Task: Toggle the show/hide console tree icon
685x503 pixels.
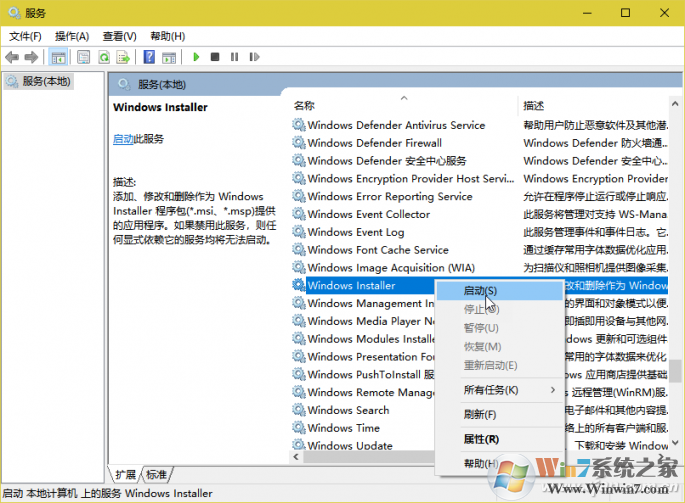Action: coord(58,57)
